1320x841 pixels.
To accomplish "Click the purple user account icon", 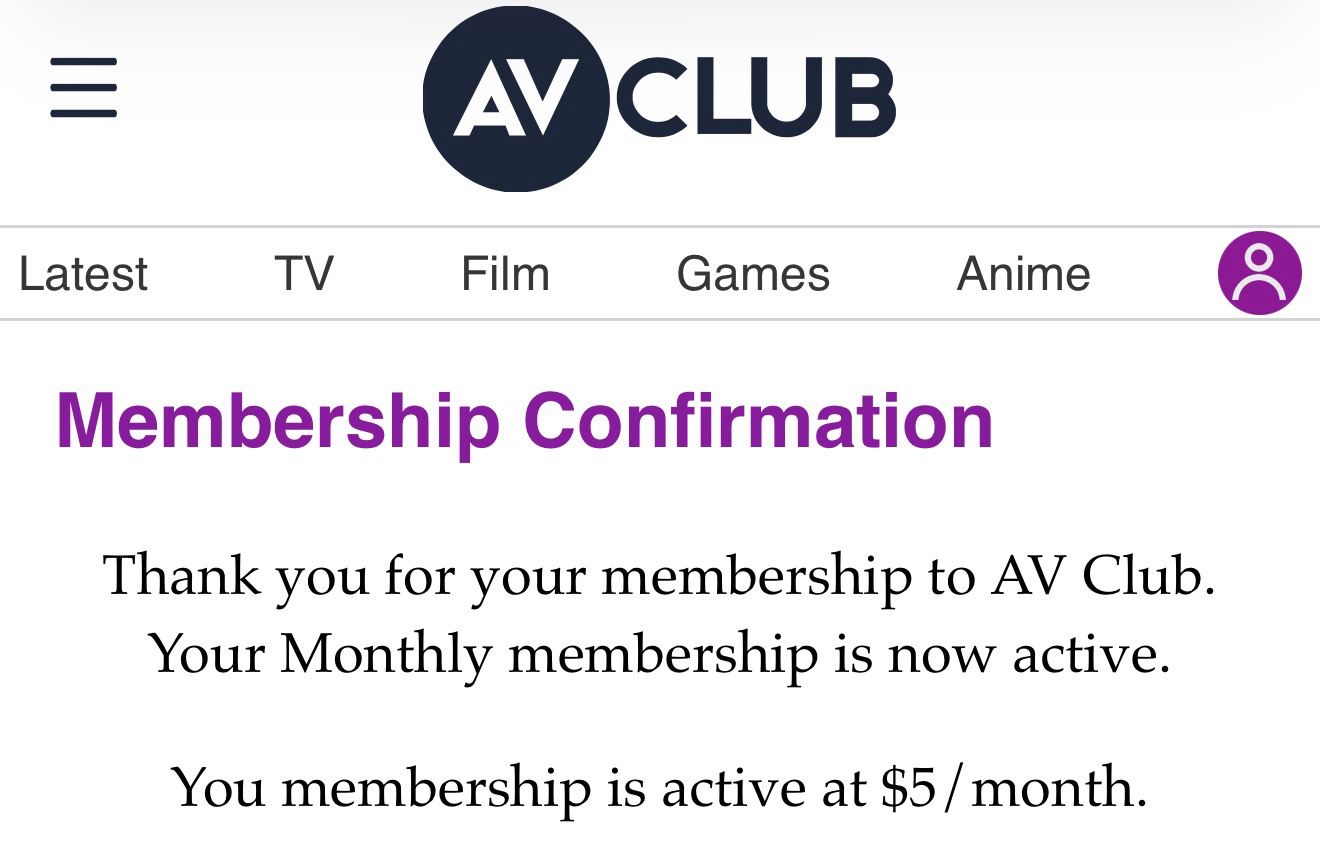I will (1259, 273).
